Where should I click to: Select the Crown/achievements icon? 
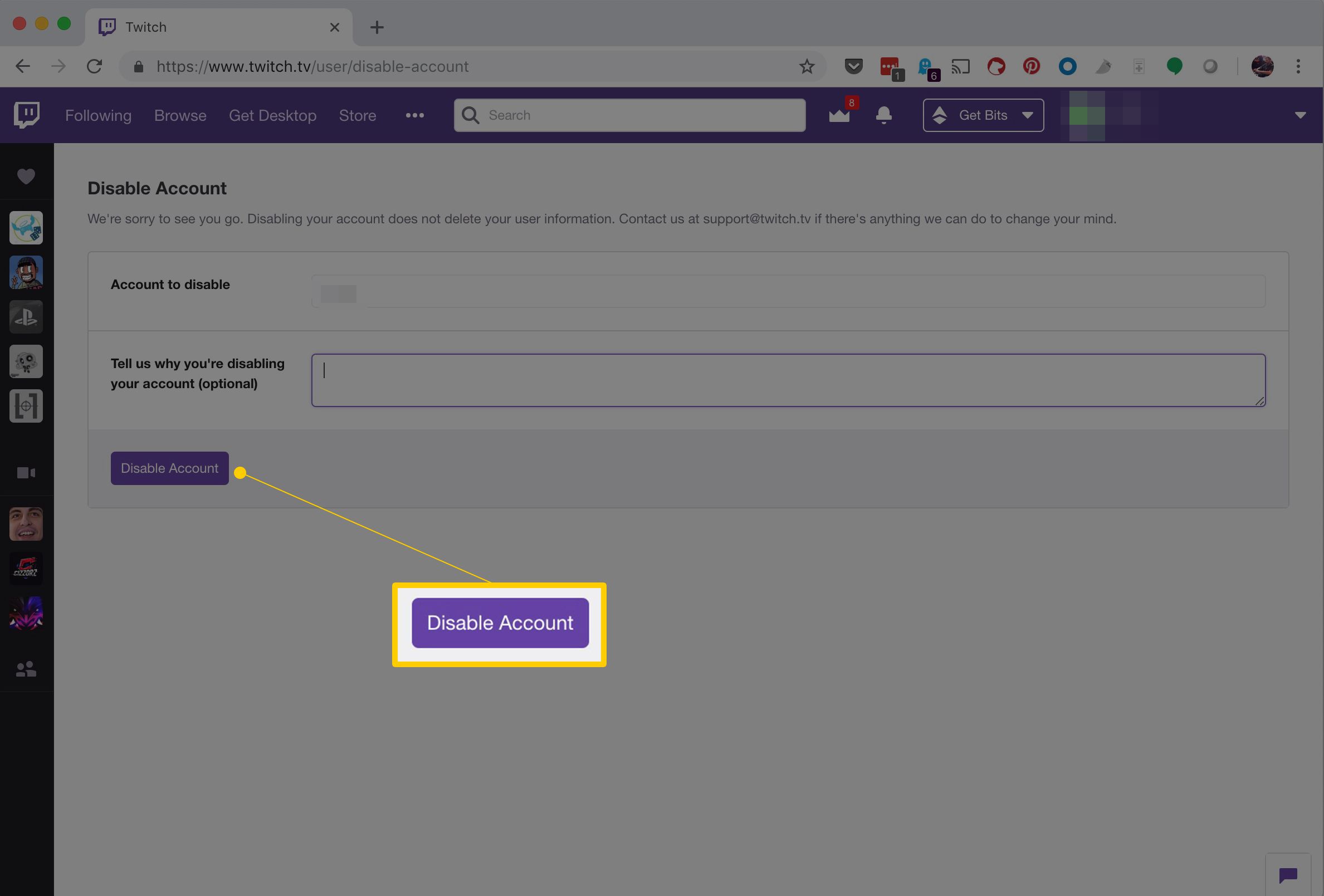840,114
